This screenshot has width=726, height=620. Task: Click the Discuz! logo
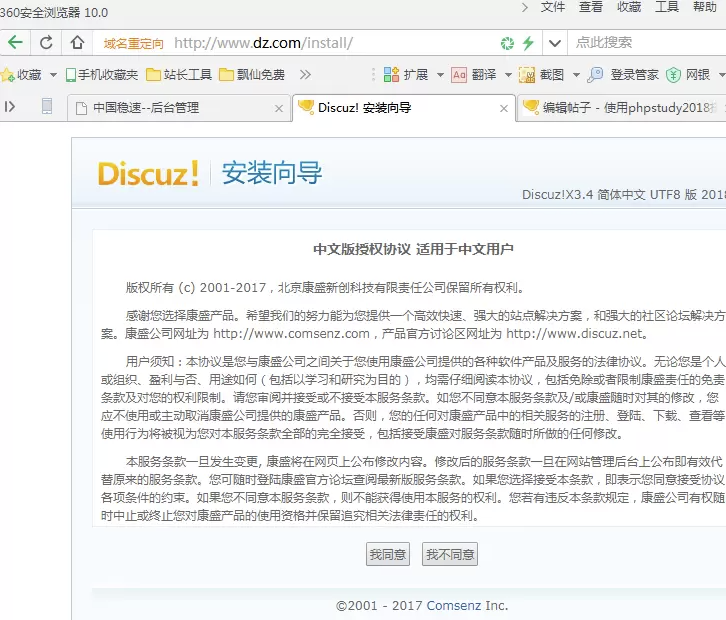coord(149,173)
